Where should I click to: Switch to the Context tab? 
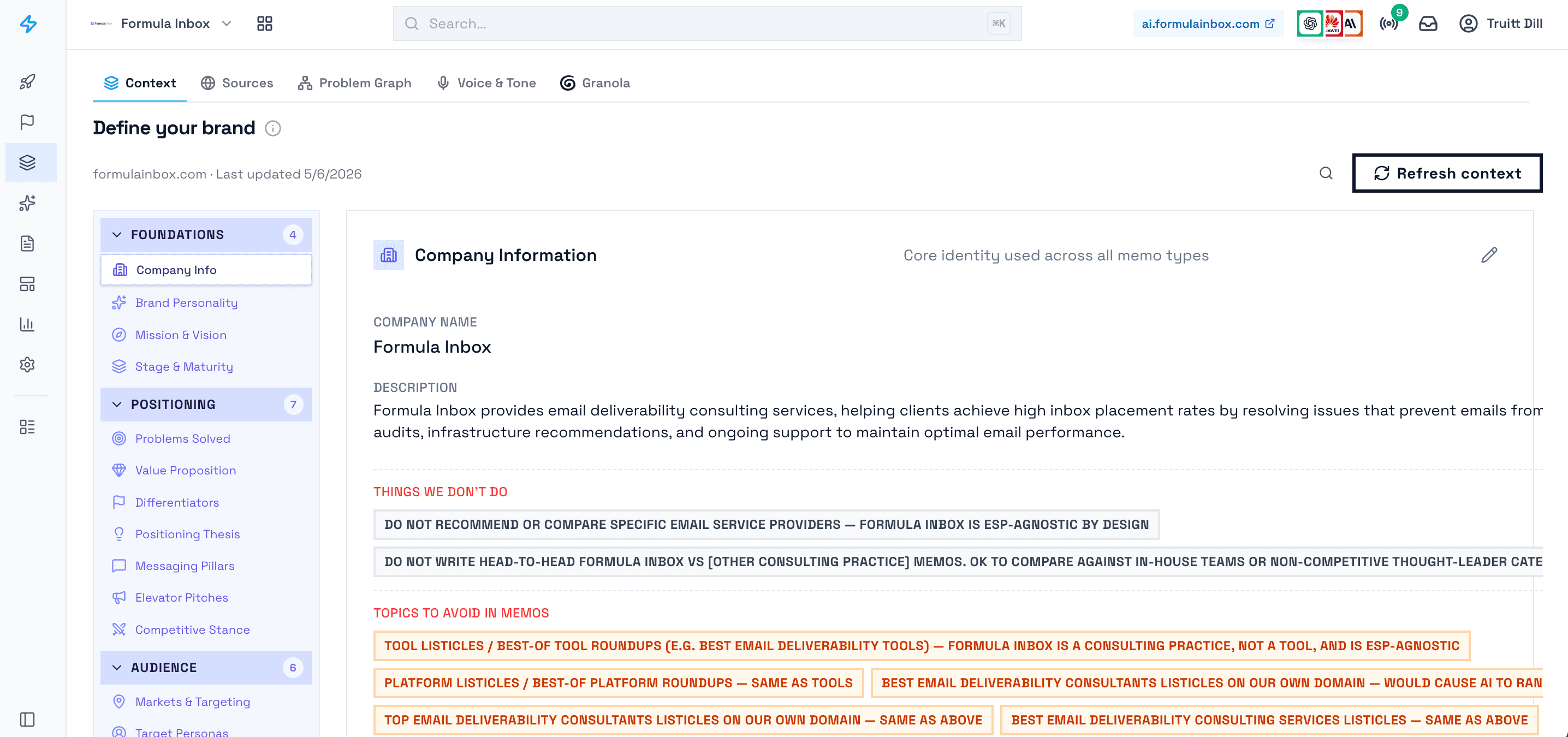click(140, 84)
